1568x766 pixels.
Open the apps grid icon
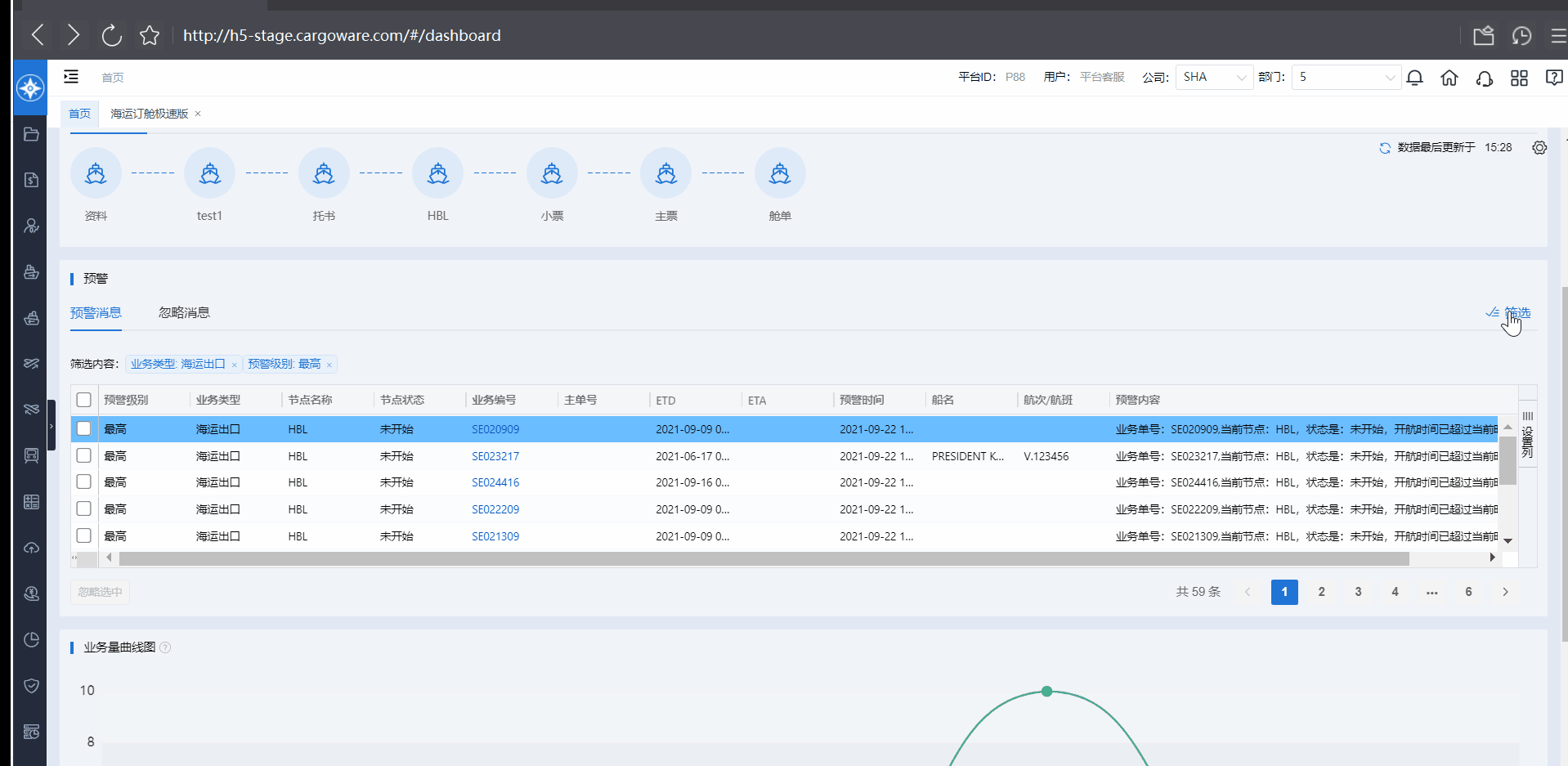point(1519,78)
